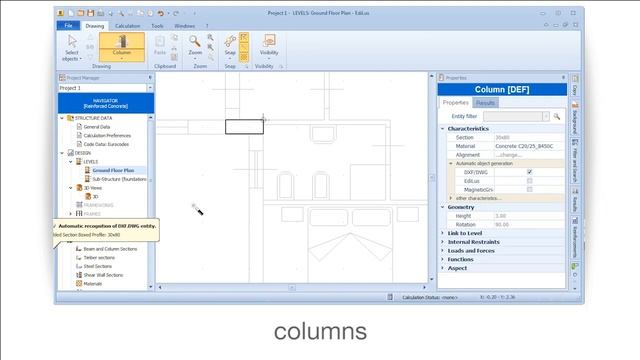Open the Background side panel tab

(575, 118)
